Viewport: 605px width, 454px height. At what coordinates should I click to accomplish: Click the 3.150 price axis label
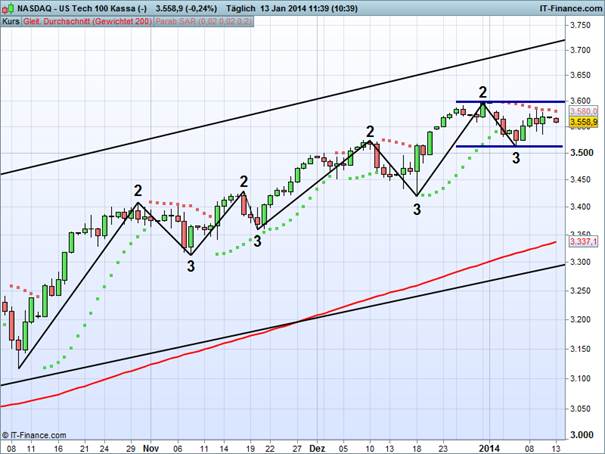point(580,349)
